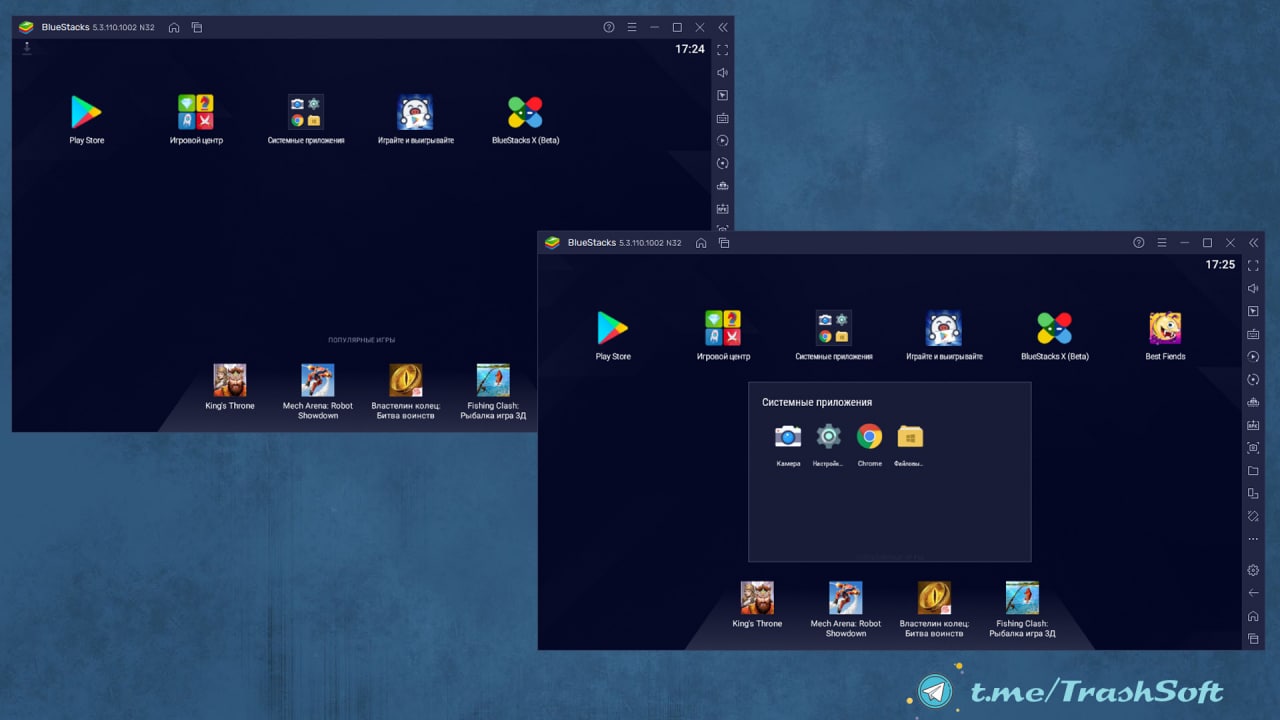Launch Fishing Clash in front window
Viewport: 1280px width, 720px height.
tap(1022, 597)
